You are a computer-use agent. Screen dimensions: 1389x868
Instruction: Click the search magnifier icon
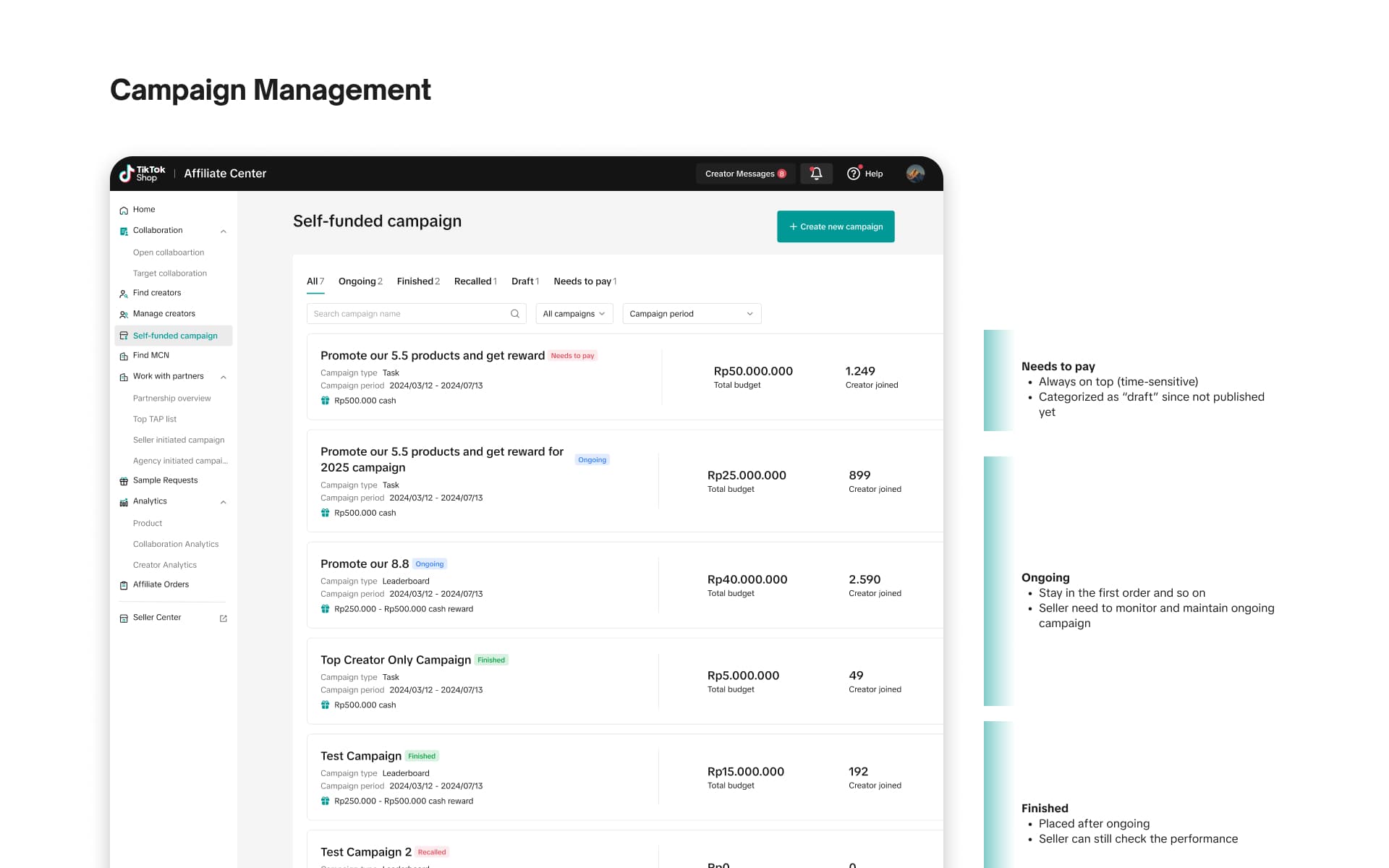pyautogui.click(x=515, y=314)
